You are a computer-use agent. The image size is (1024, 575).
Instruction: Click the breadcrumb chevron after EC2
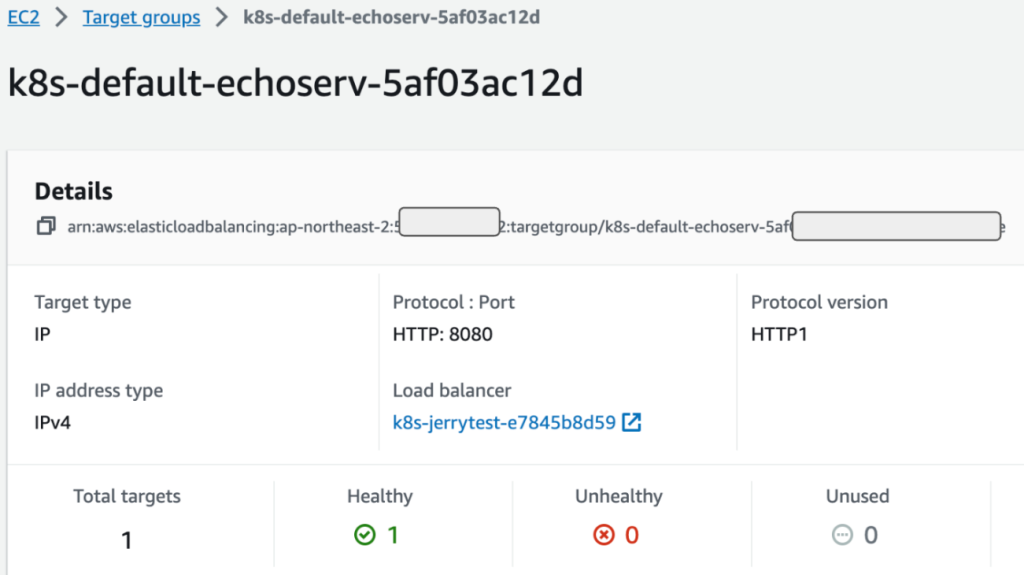pyautogui.click(x=61, y=18)
